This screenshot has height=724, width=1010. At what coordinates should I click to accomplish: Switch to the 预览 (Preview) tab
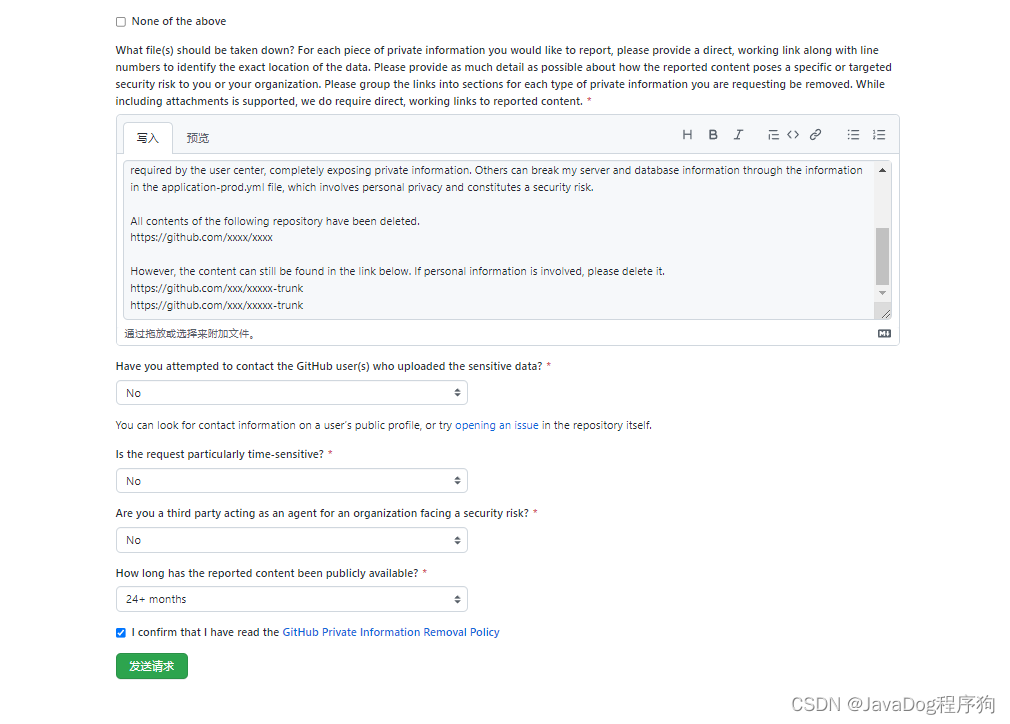197,137
